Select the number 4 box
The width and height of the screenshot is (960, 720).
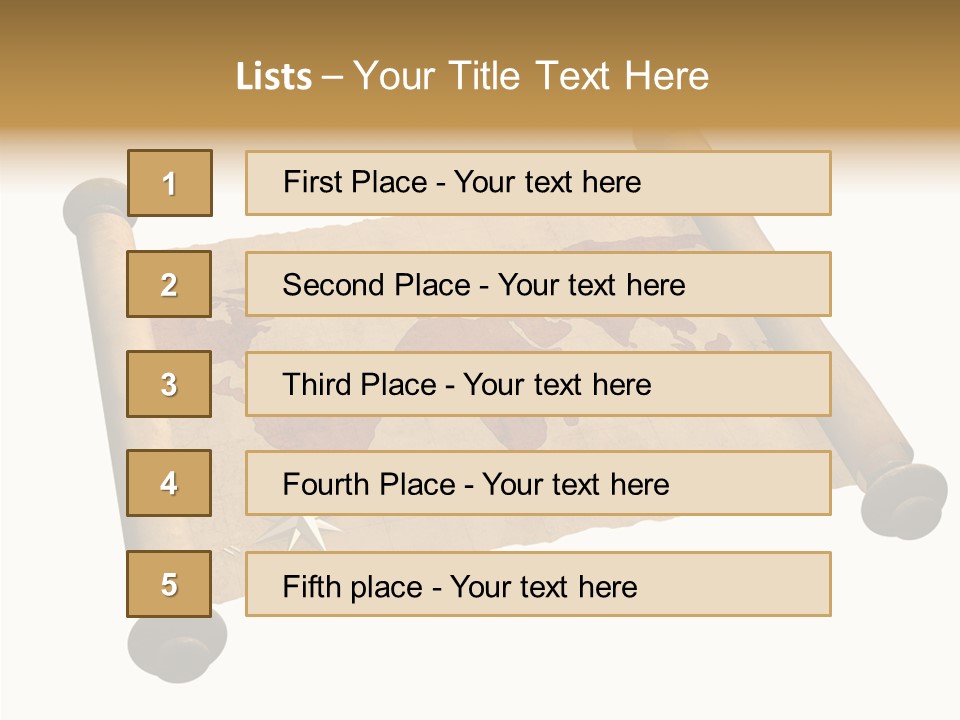pyautogui.click(x=169, y=483)
